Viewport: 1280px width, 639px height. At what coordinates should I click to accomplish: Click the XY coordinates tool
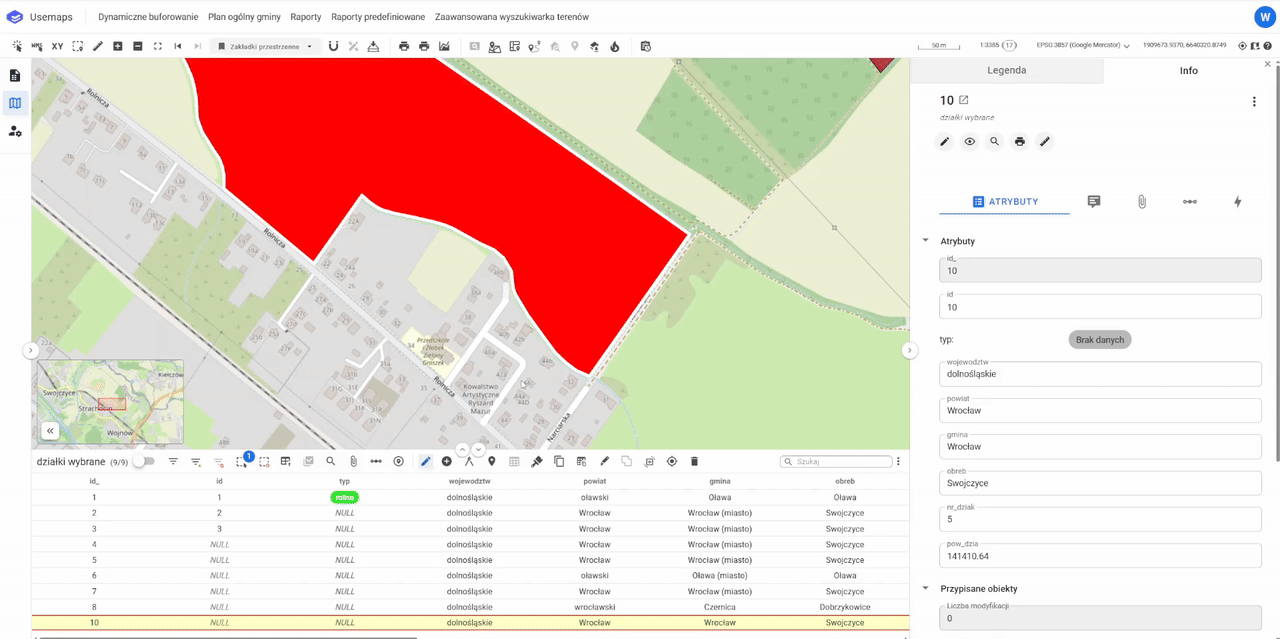(57, 46)
